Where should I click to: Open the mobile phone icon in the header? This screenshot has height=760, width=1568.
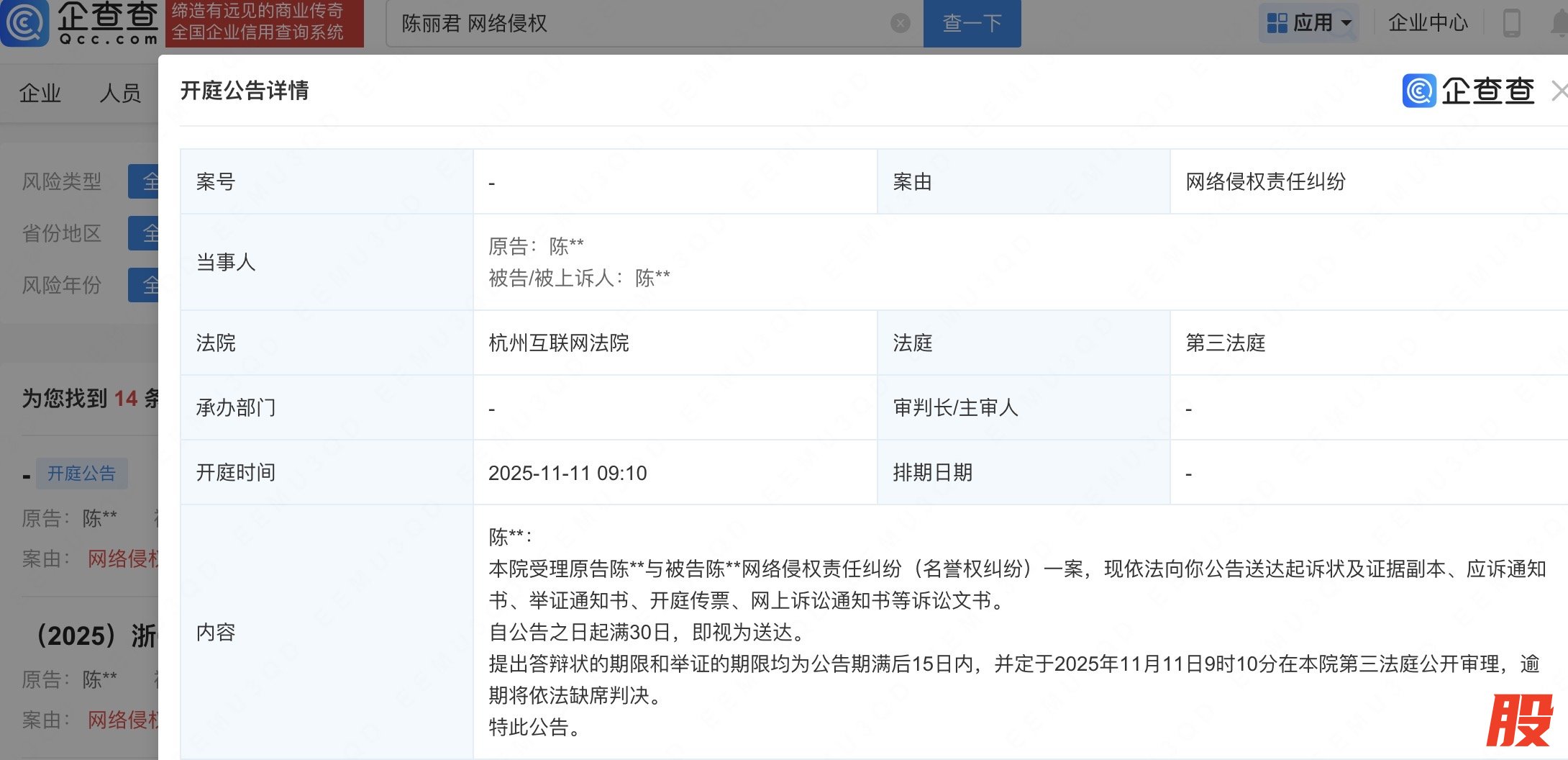pyautogui.click(x=1511, y=23)
